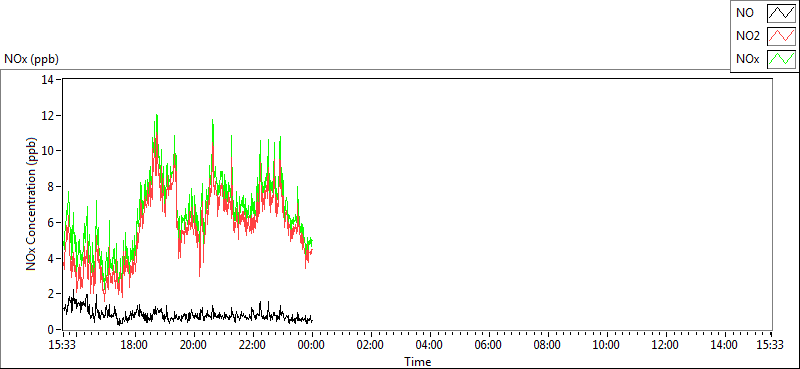Viewport: 800px width, 369px height.
Task: Click the NO2 red line legend icon
Action: click(x=781, y=36)
